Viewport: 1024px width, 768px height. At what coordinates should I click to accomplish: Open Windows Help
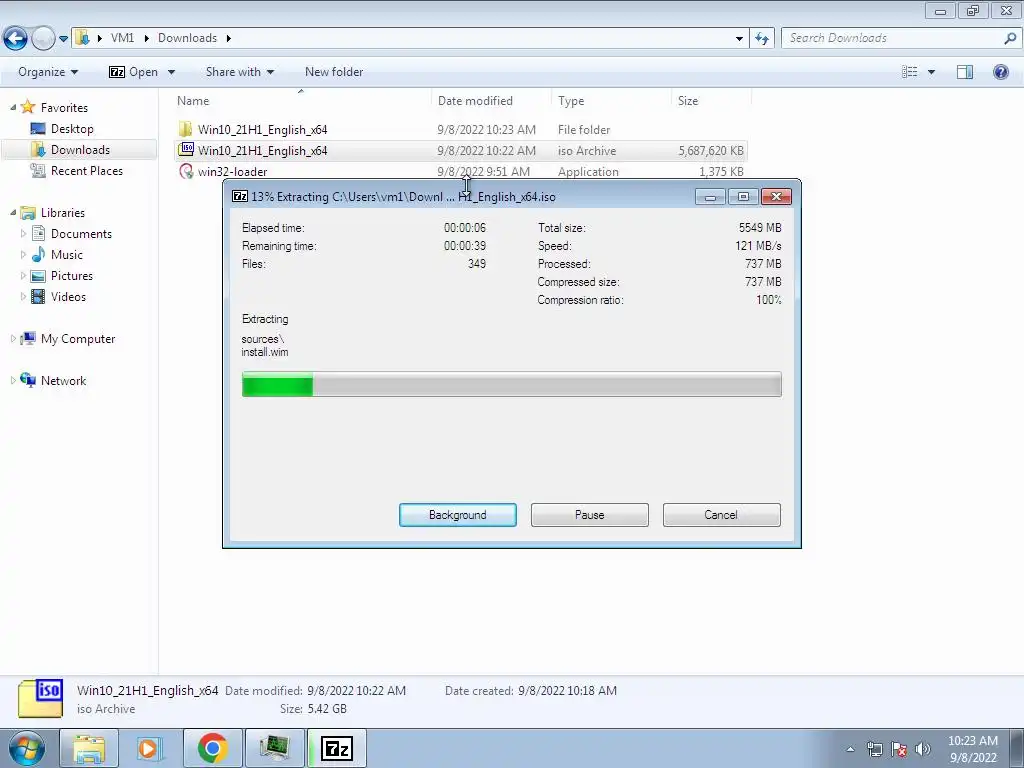(x=1000, y=72)
